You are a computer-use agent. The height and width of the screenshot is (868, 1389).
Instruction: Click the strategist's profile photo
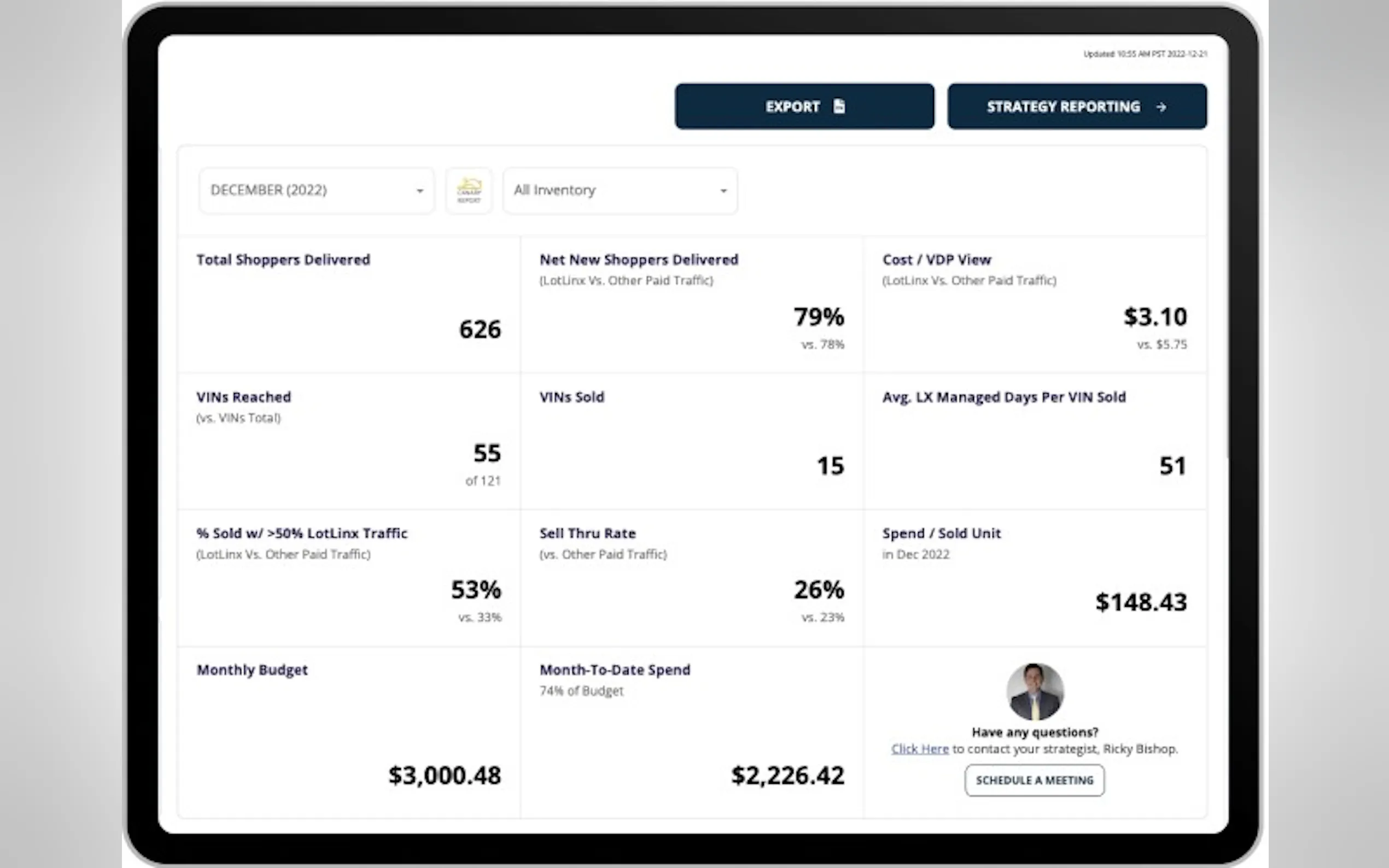tap(1035, 691)
